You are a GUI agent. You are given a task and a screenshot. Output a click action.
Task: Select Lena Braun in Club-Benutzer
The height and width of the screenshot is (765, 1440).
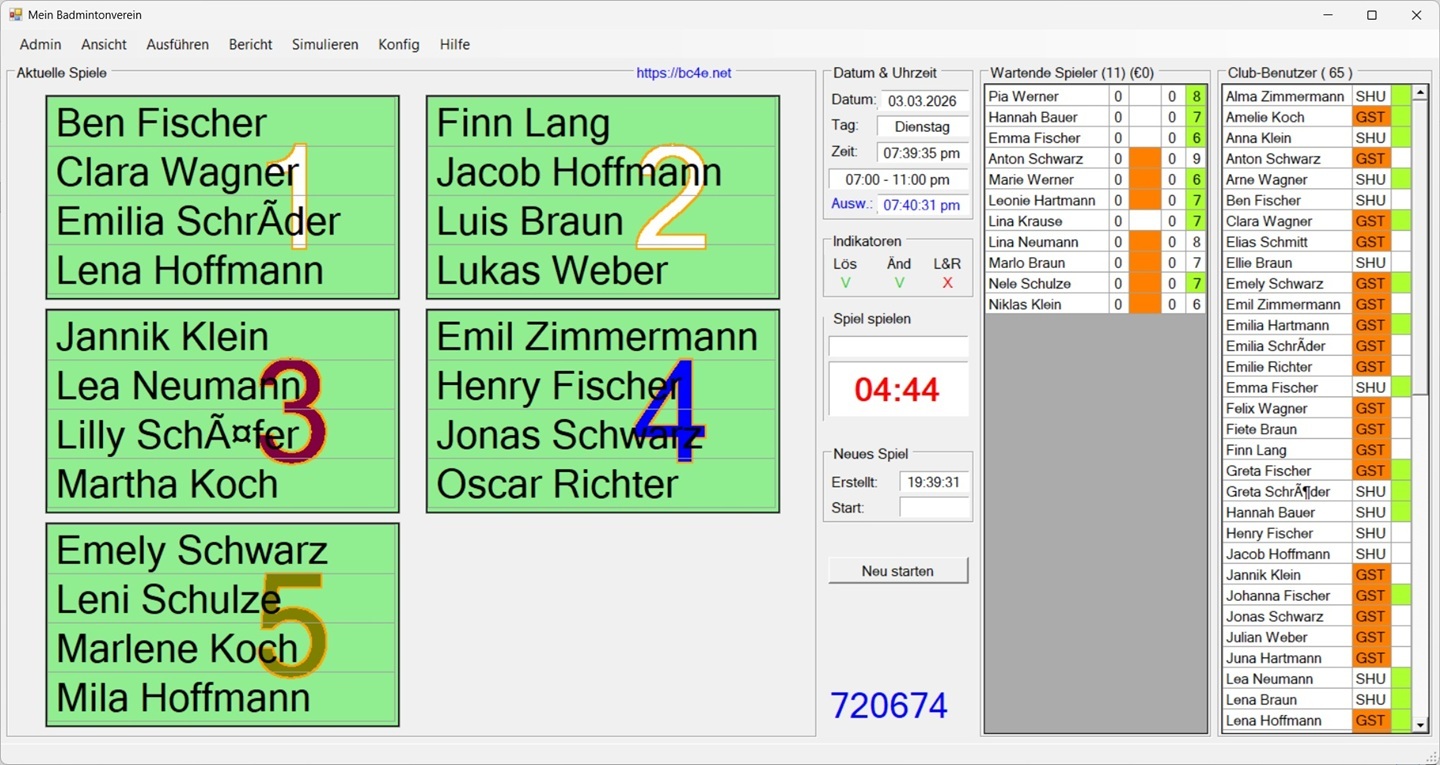1287,700
